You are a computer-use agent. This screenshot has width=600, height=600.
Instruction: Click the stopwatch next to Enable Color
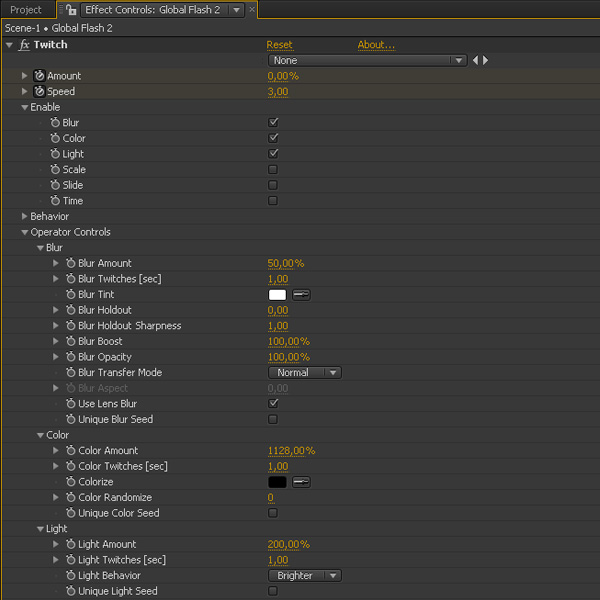55,138
